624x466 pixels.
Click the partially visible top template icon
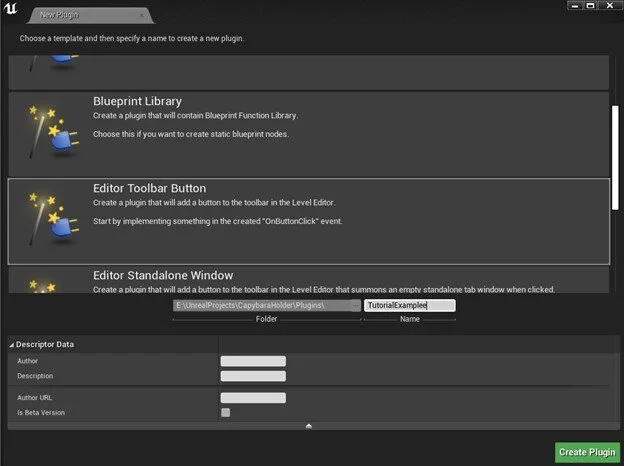(53, 63)
